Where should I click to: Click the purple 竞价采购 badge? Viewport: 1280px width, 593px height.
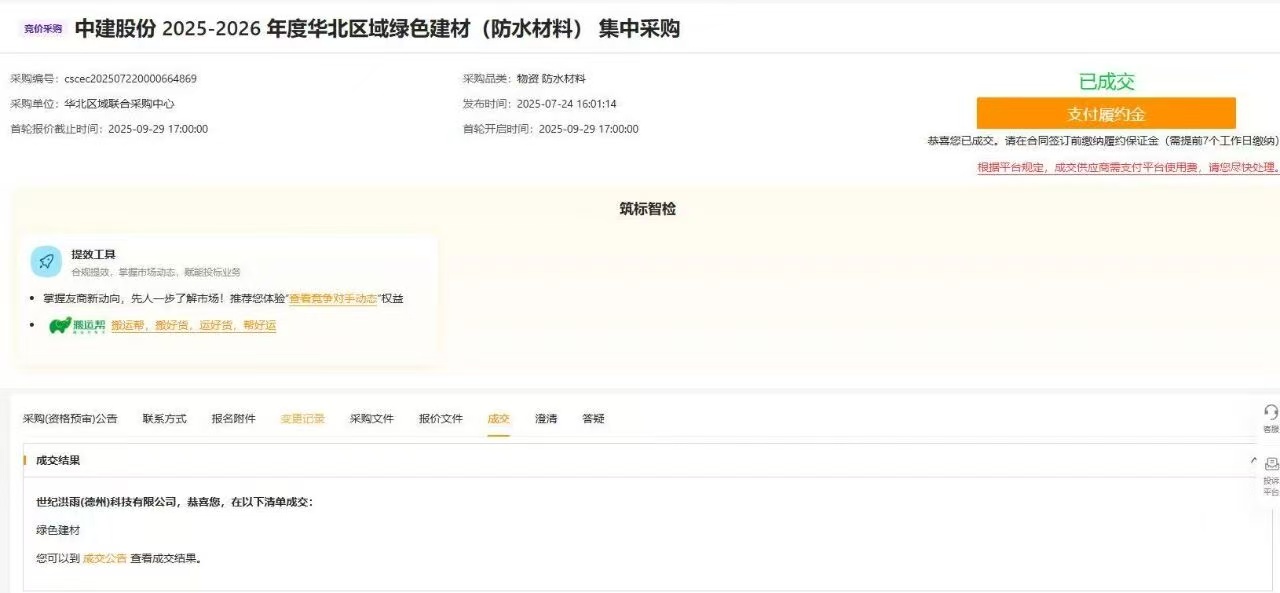tap(43, 29)
